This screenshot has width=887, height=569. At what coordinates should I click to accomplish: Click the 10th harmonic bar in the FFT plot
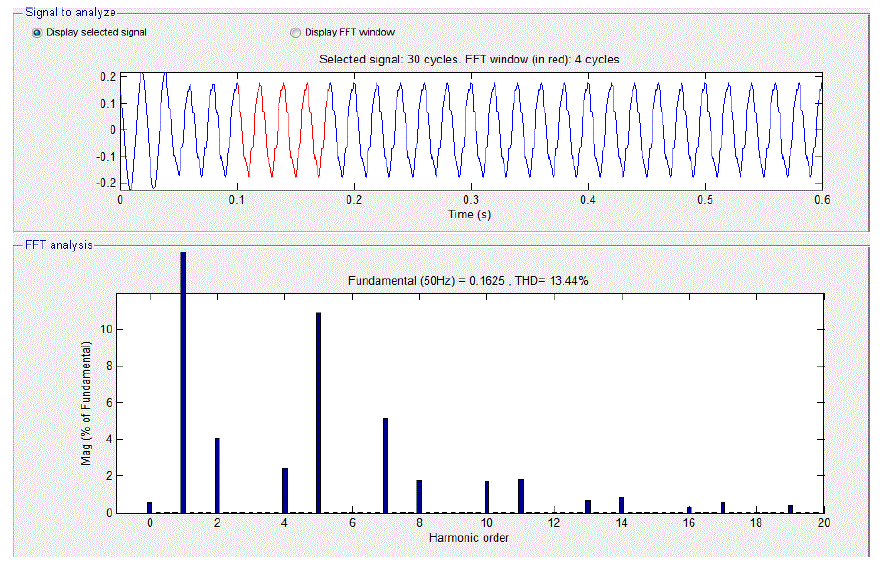487,497
